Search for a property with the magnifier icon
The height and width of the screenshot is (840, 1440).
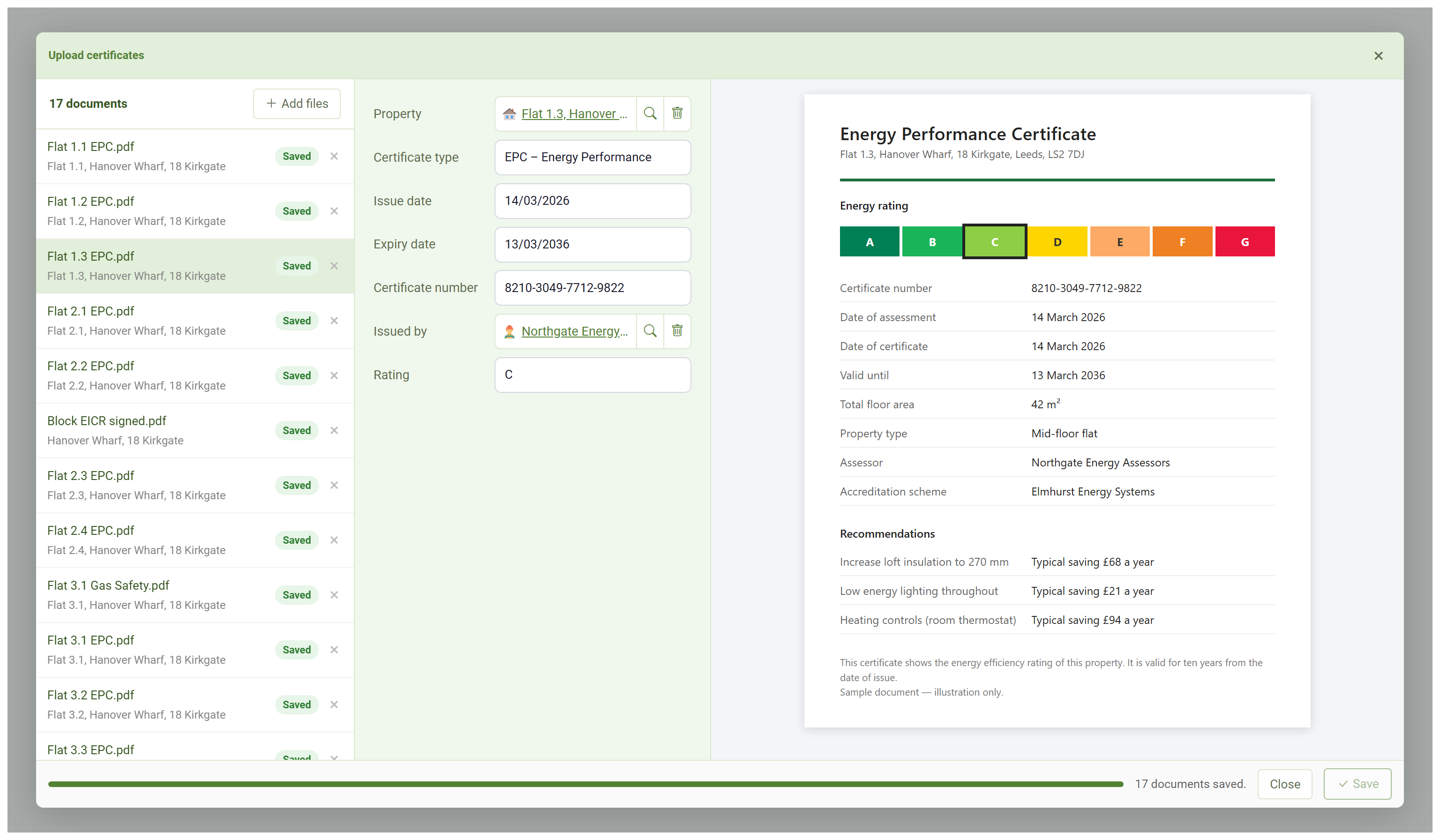pos(650,113)
